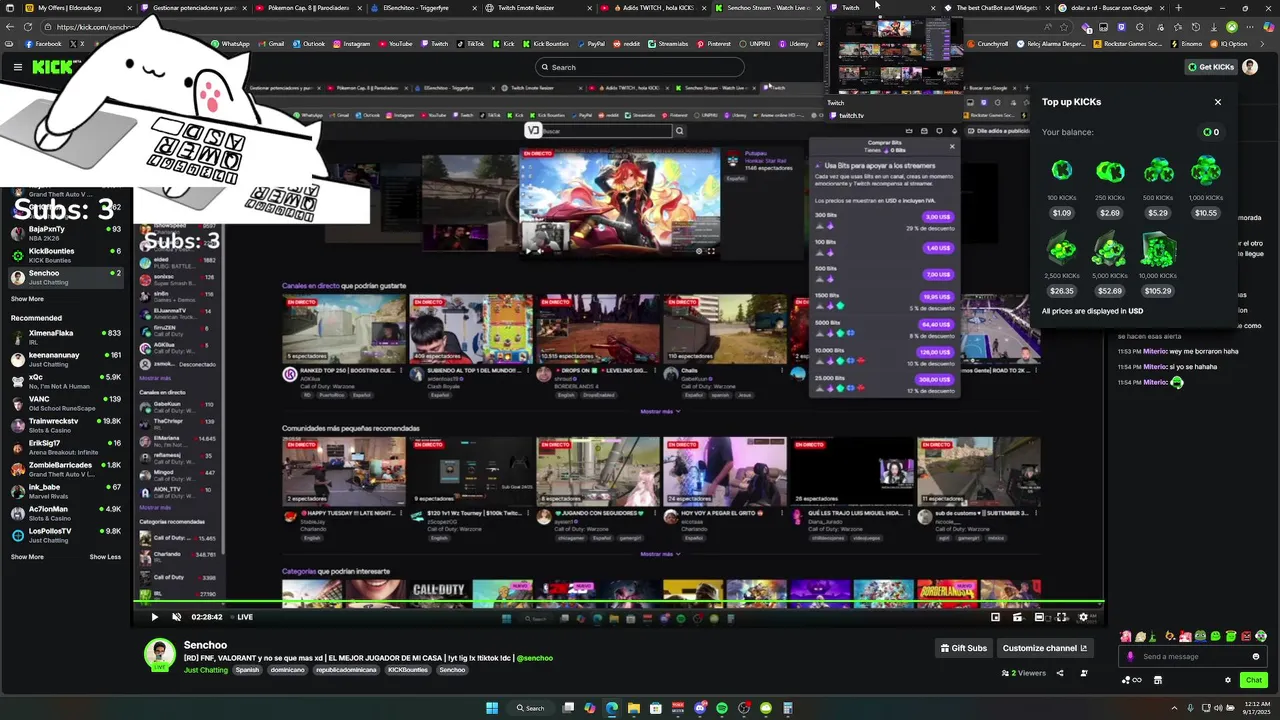Collapse list with Show Less
Image resolution: width=1280 pixels, height=720 pixels.
click(105, 557)
